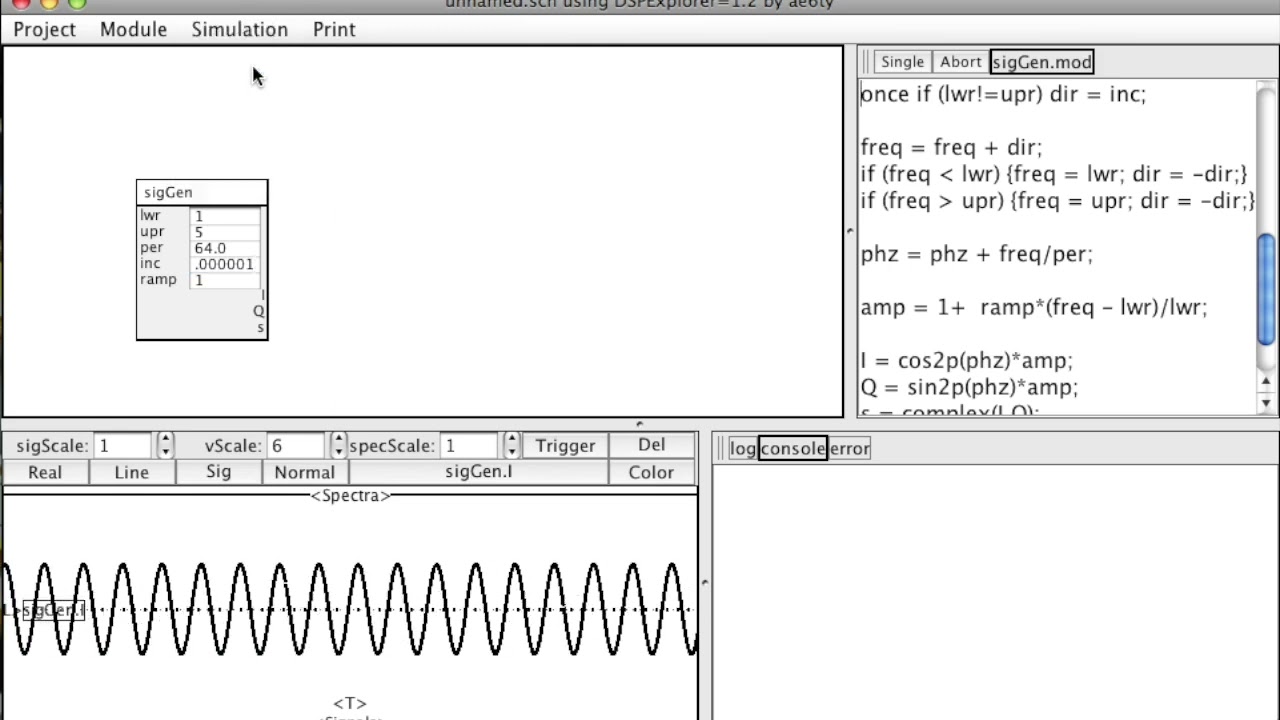1280x720 pixels.
Task: Click the Del button
Action: coord(651,445)
